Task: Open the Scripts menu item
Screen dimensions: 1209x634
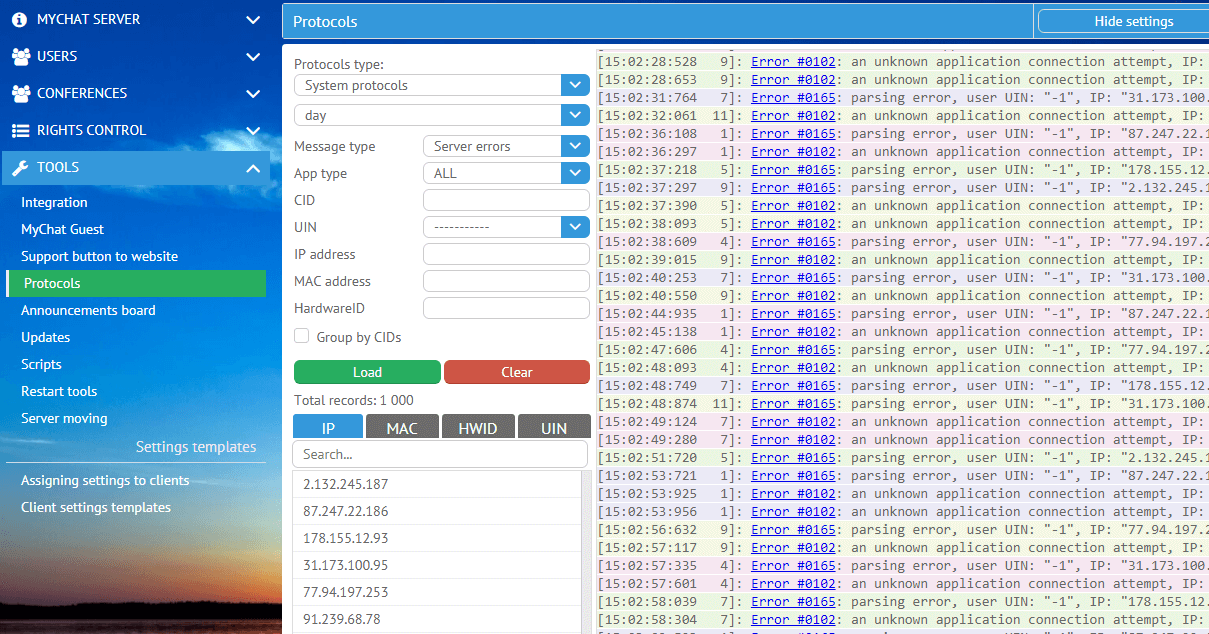Action: [x=41, y=364]
